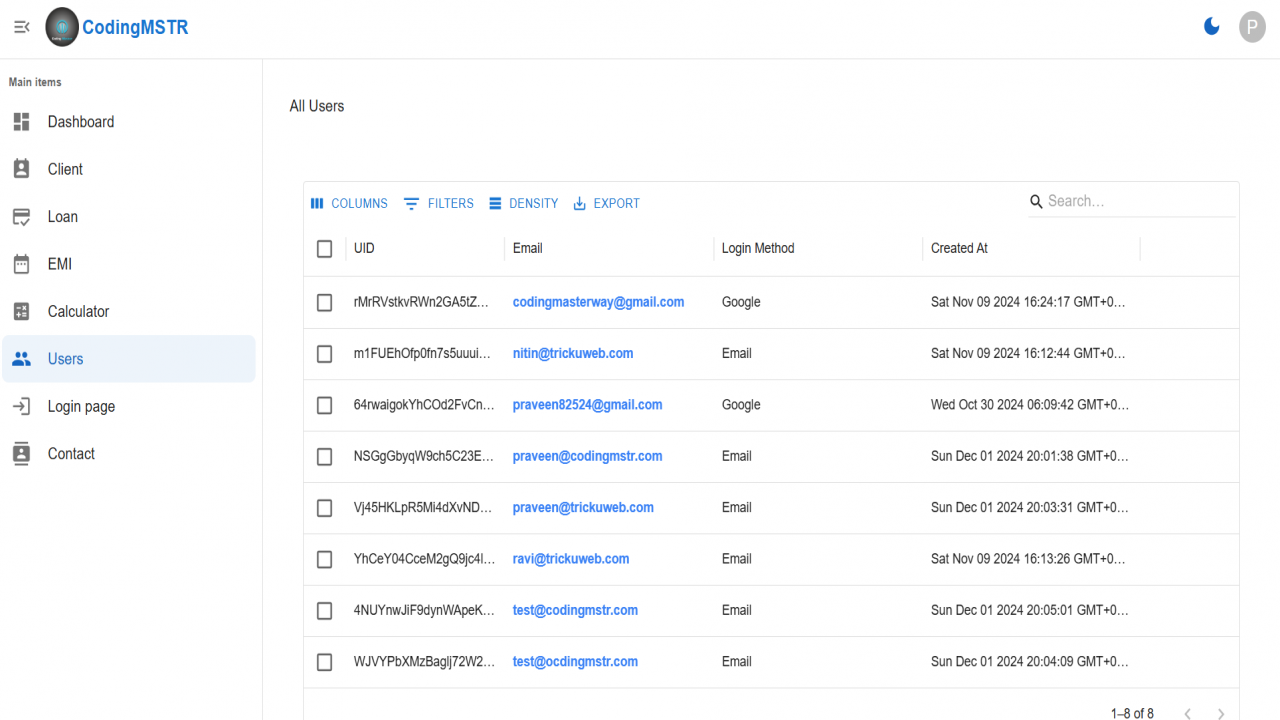
Task: Sort by the Email column header
Action: coord(527,248)
